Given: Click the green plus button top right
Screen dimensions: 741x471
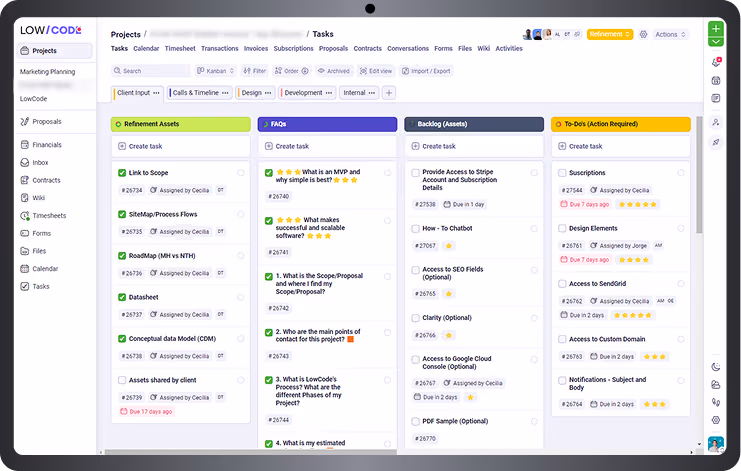Looking at the screenshot, I should (715, 28).
